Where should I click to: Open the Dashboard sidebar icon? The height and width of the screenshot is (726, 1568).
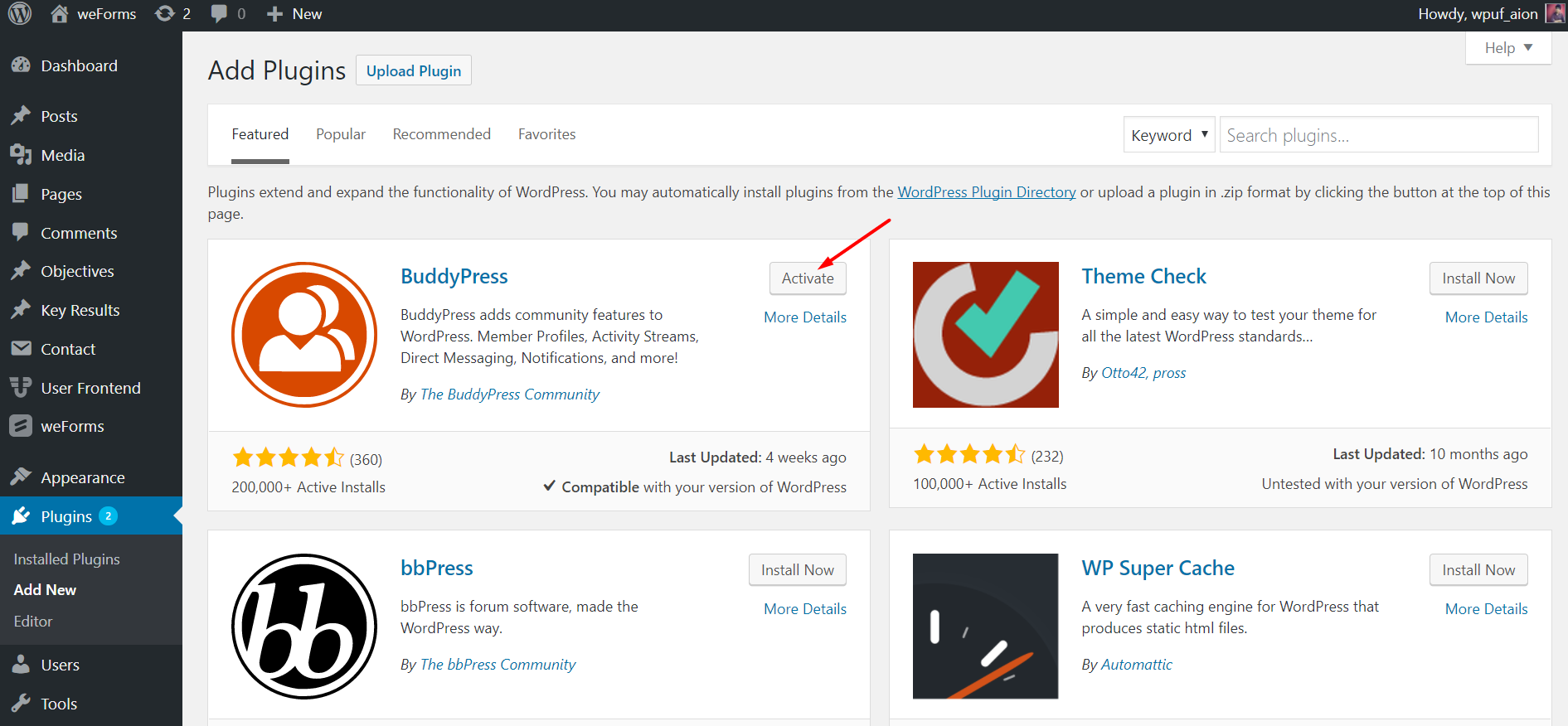click(x=22, y=65)
